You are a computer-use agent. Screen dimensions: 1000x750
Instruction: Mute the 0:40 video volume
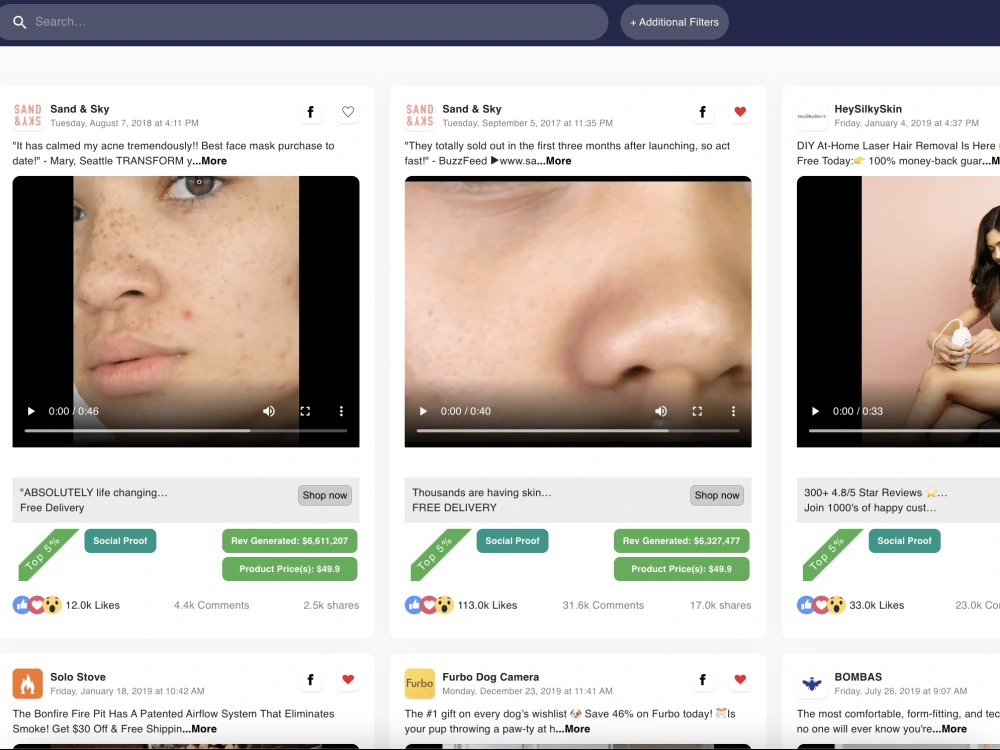click(661, 411)
